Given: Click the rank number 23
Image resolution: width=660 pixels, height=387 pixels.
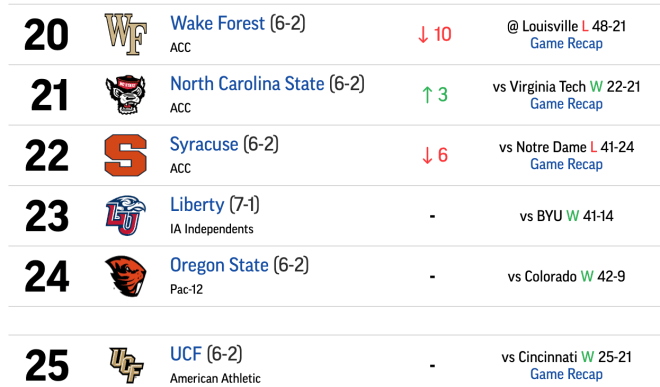Looking at the screenshot, I should pos(47,216).
